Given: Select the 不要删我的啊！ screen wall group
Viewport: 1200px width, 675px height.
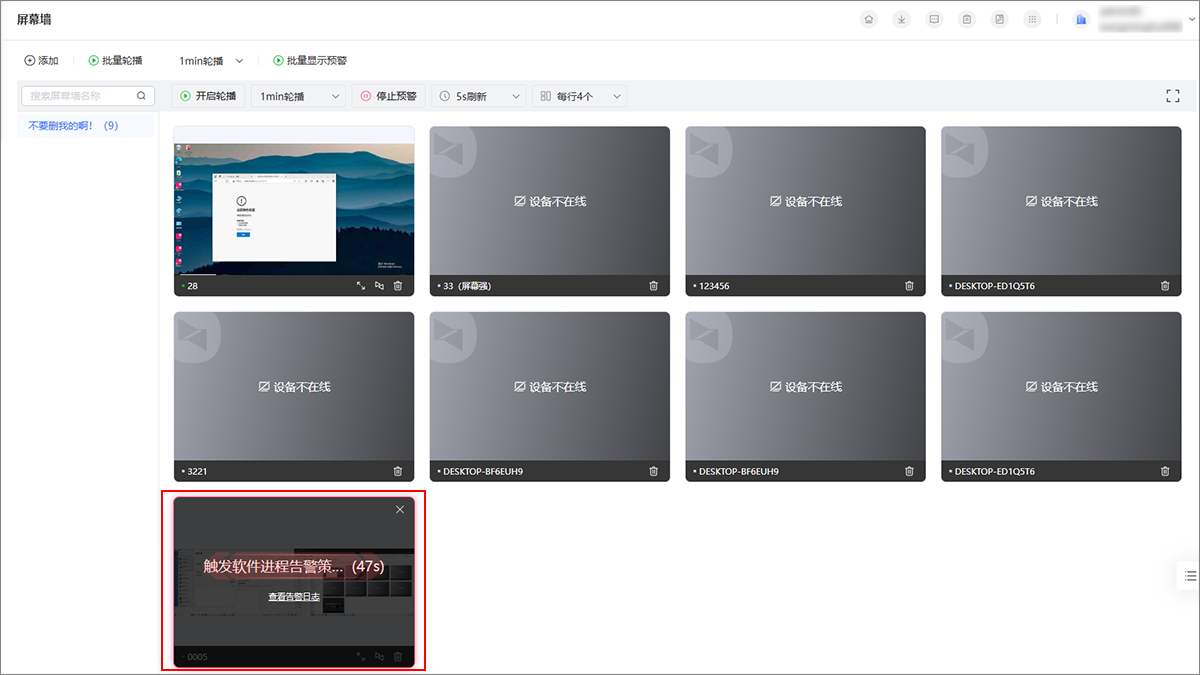Looking at the screenshot, I should 73,126.
